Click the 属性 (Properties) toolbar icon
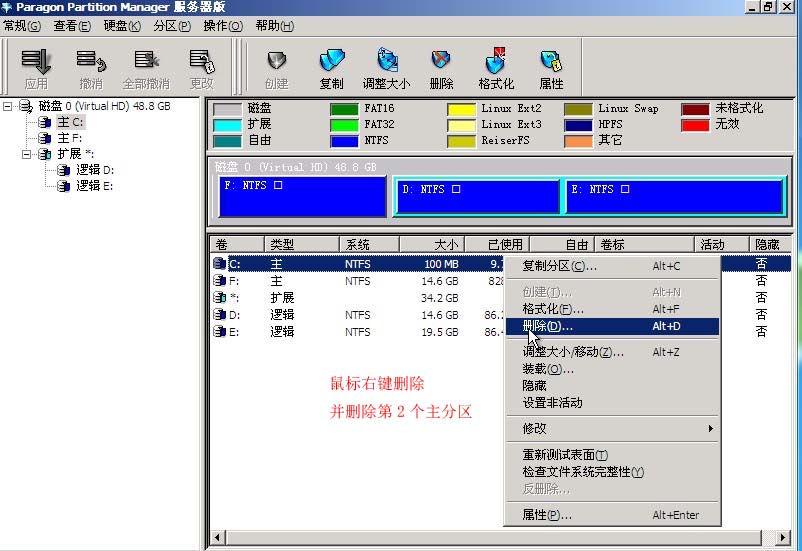Viewport: 802px width, 551px height. pos(551,69)
